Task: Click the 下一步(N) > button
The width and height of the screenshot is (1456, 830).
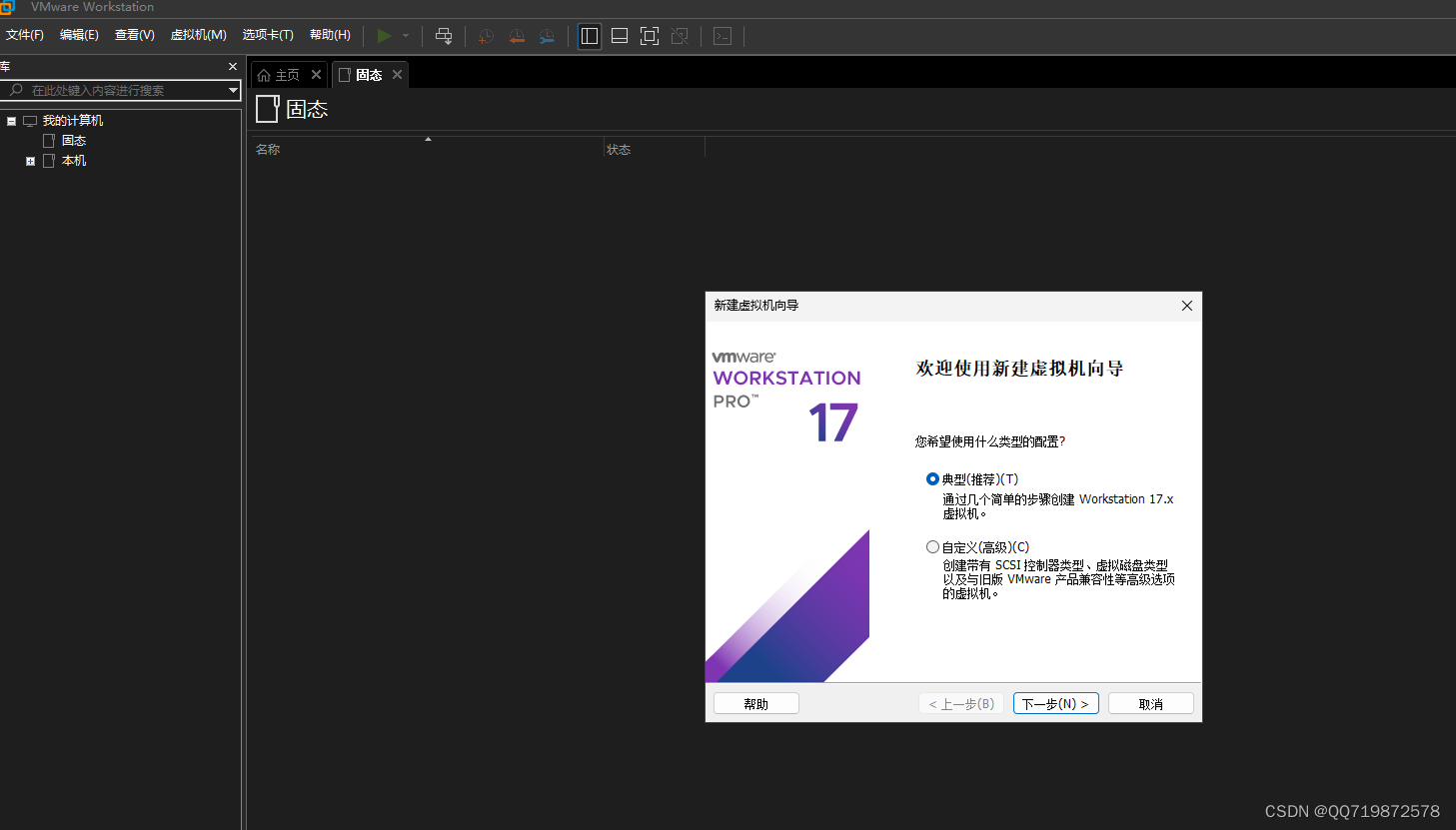Action: click(1056, 704)
